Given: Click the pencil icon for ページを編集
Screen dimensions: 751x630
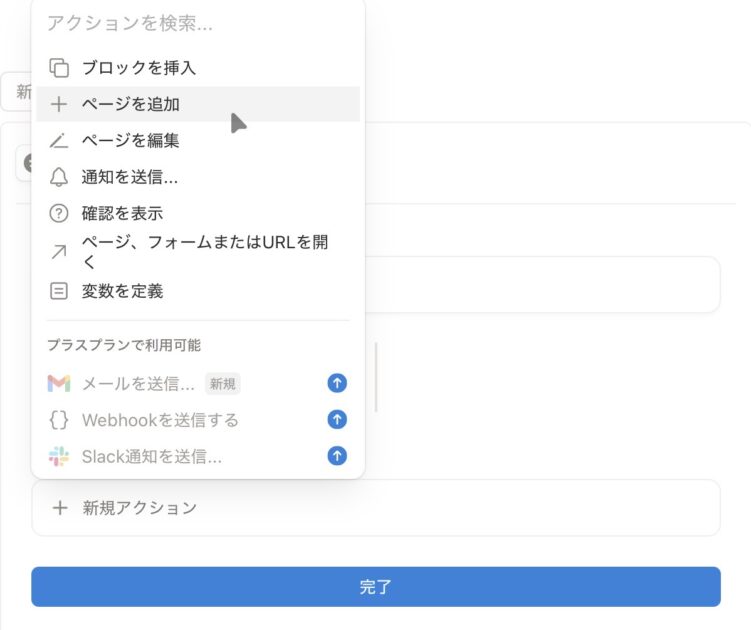Looking at the screenshot, I should pyautogui.click(x=59, y=141).
